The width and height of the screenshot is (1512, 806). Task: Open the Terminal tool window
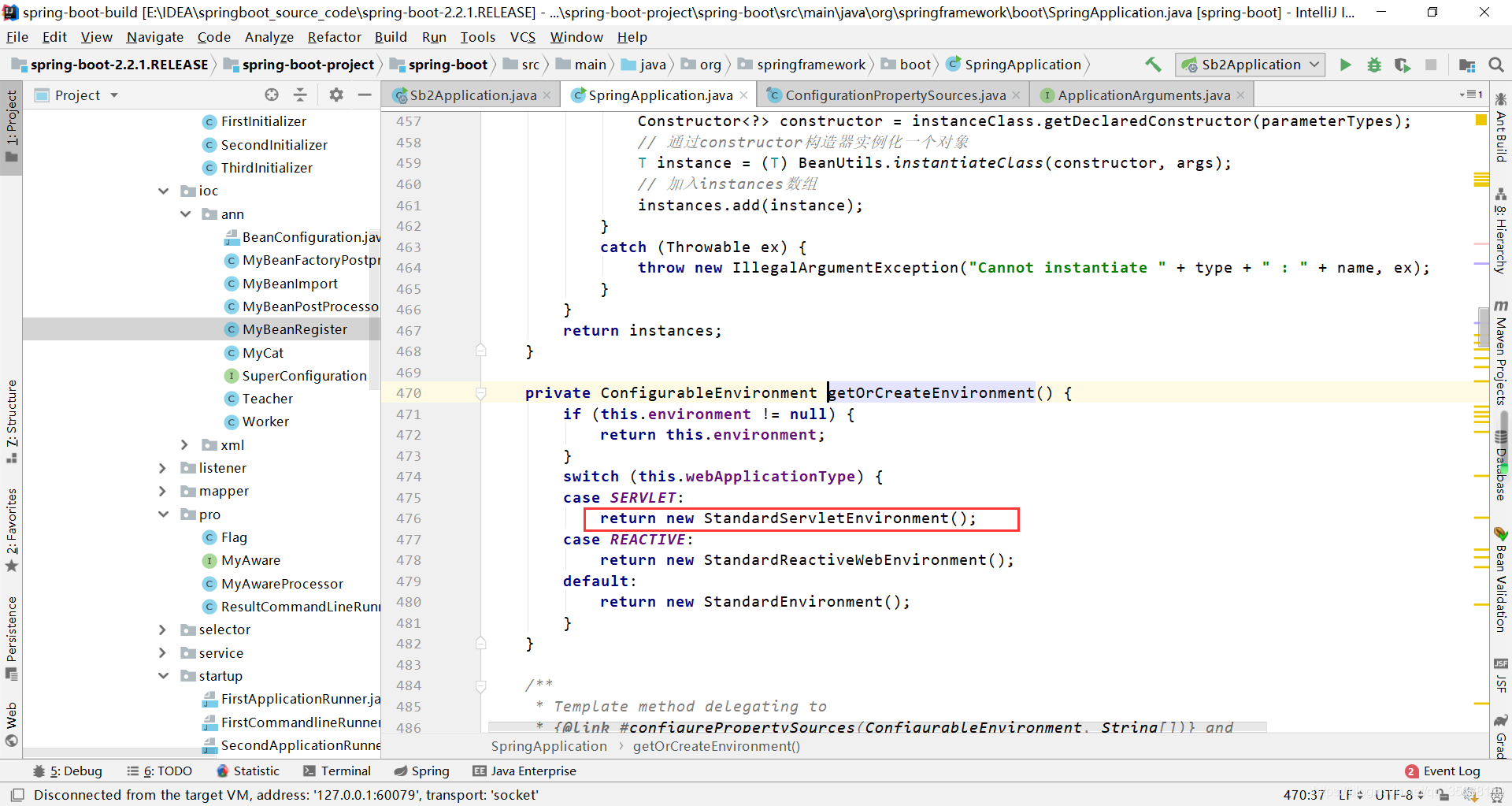[x=337, y=771]
